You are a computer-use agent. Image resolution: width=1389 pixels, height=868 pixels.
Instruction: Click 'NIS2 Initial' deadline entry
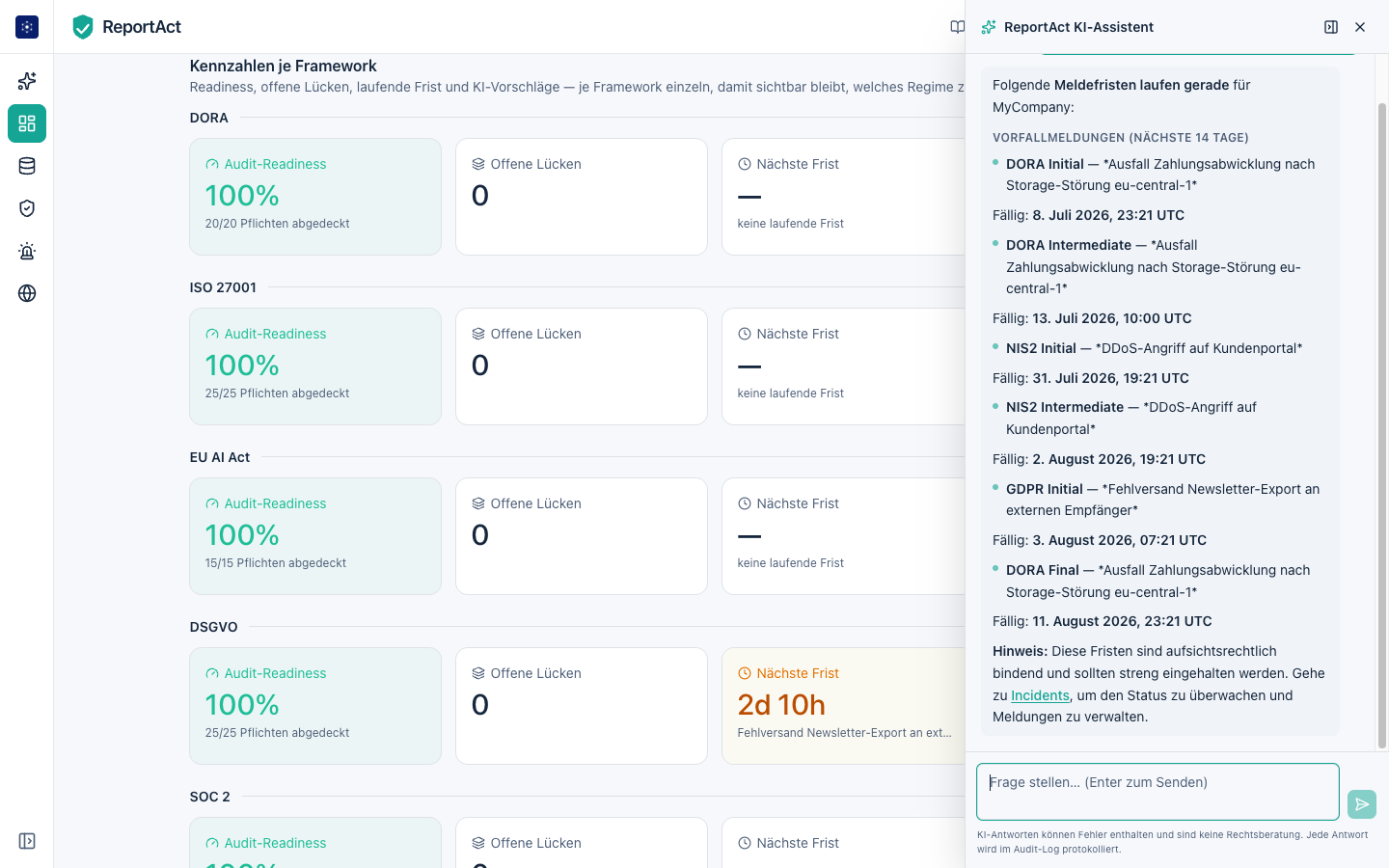click(1154, 348)
